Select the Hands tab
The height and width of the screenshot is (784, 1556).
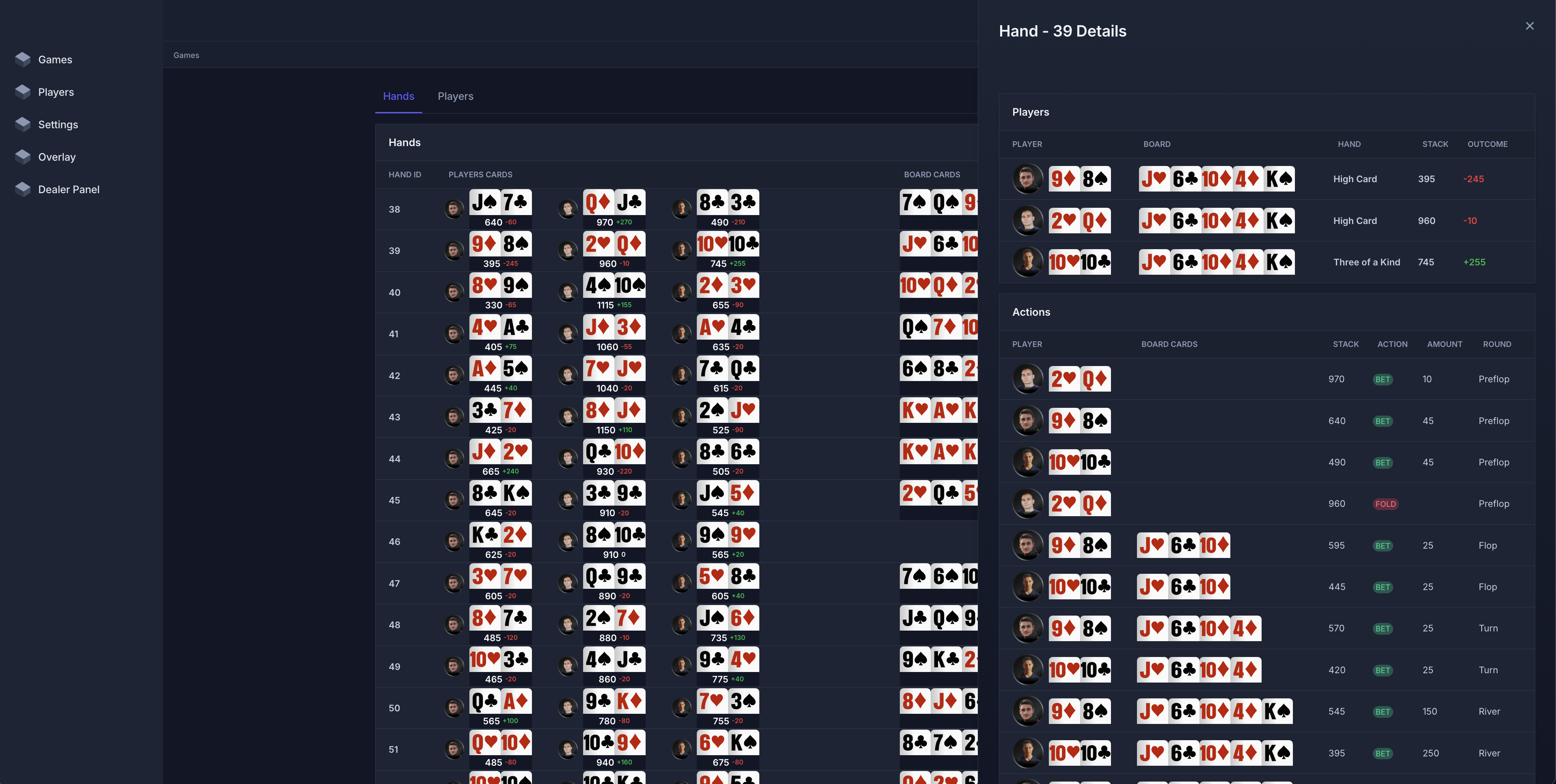coord(398,97)
